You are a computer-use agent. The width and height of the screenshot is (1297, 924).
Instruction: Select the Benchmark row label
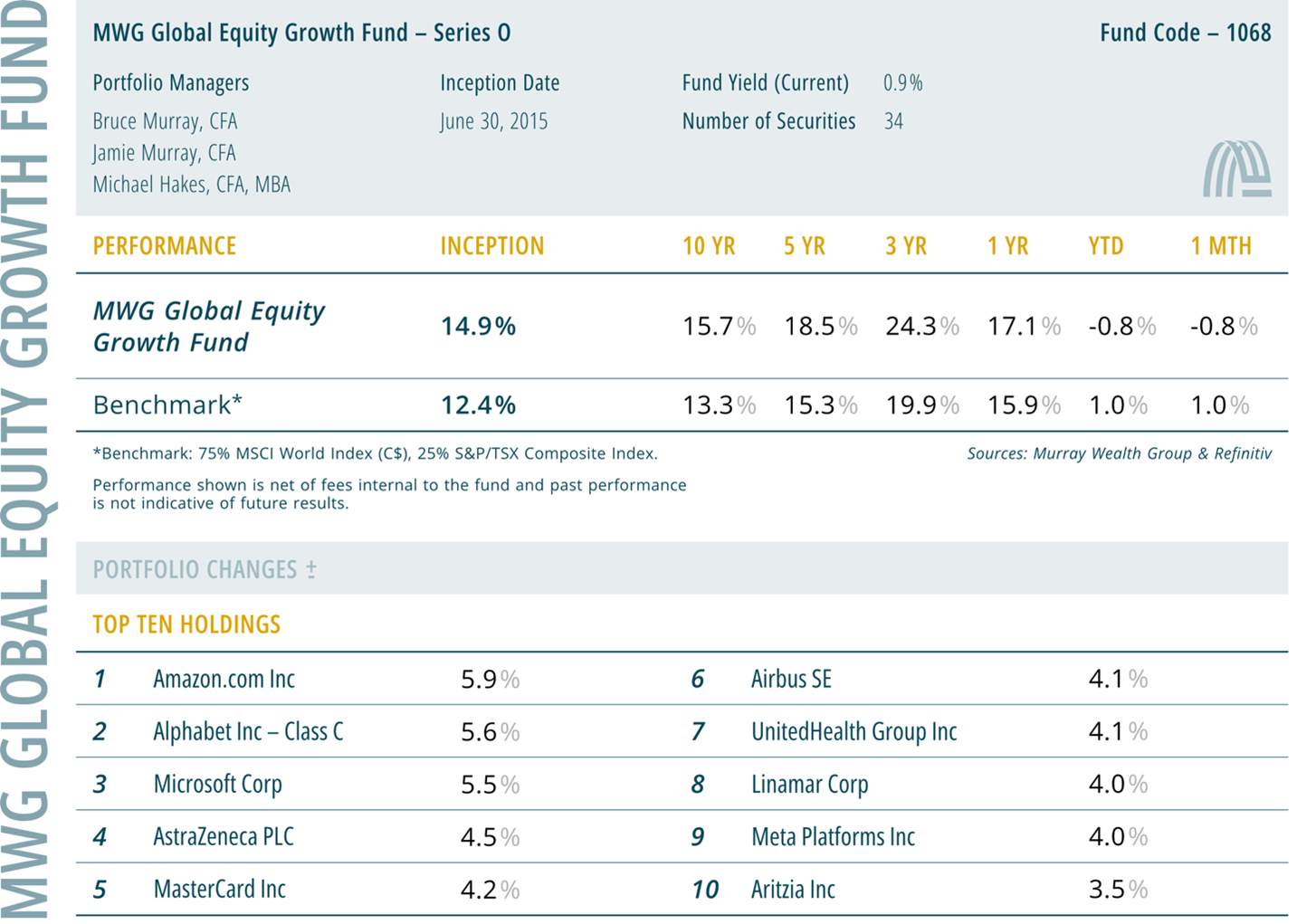[x=167, y=405]
